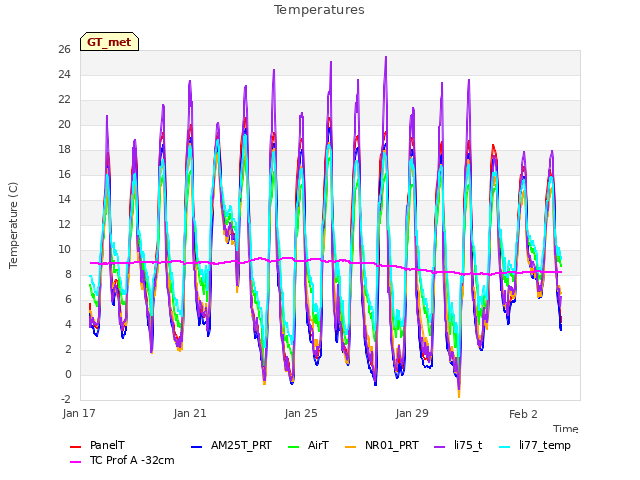Click the Jan 25 x-axis tick label
This screenshot has height=480, width=640.
point(301,413)
